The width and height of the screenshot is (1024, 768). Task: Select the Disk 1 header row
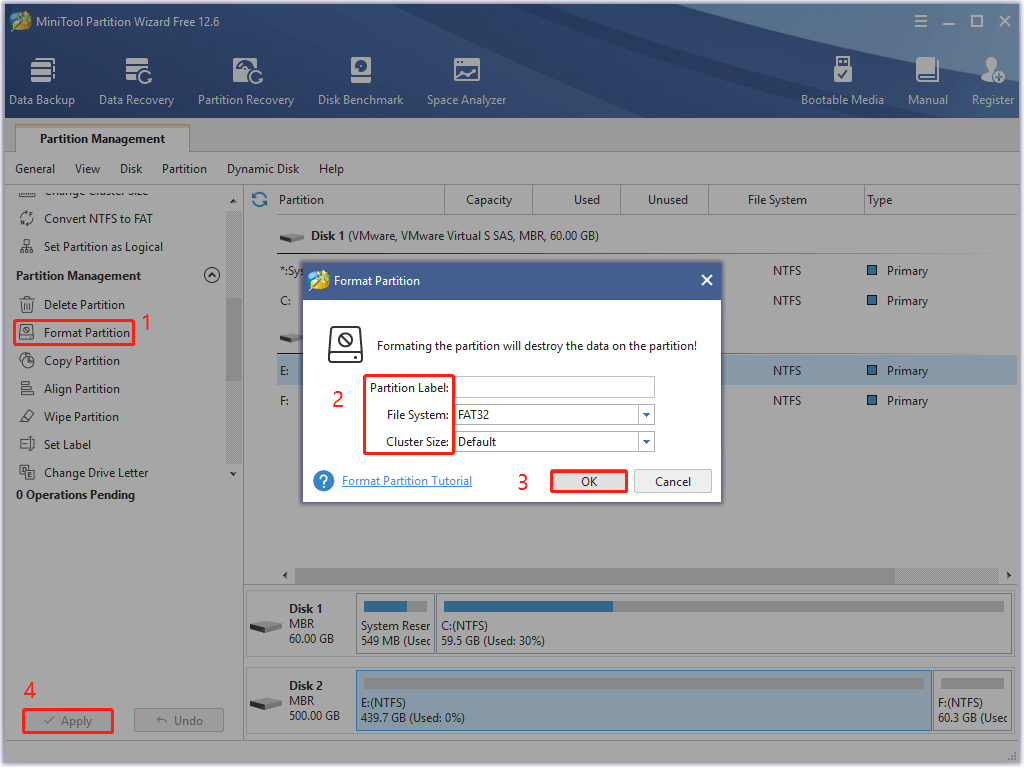(x=647, y=236)
